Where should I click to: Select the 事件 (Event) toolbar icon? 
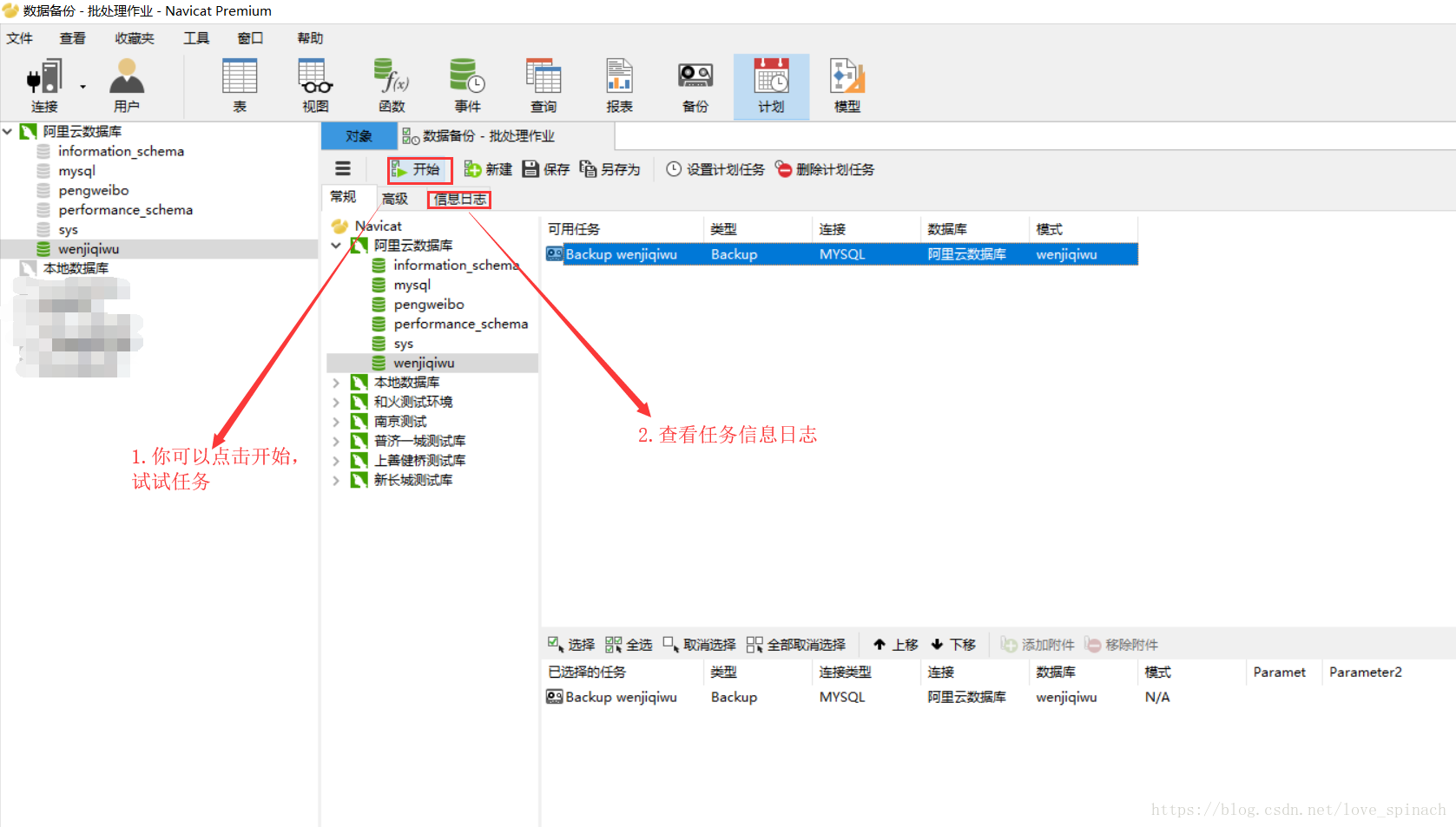pyautogui.click(x=467, y=85)
